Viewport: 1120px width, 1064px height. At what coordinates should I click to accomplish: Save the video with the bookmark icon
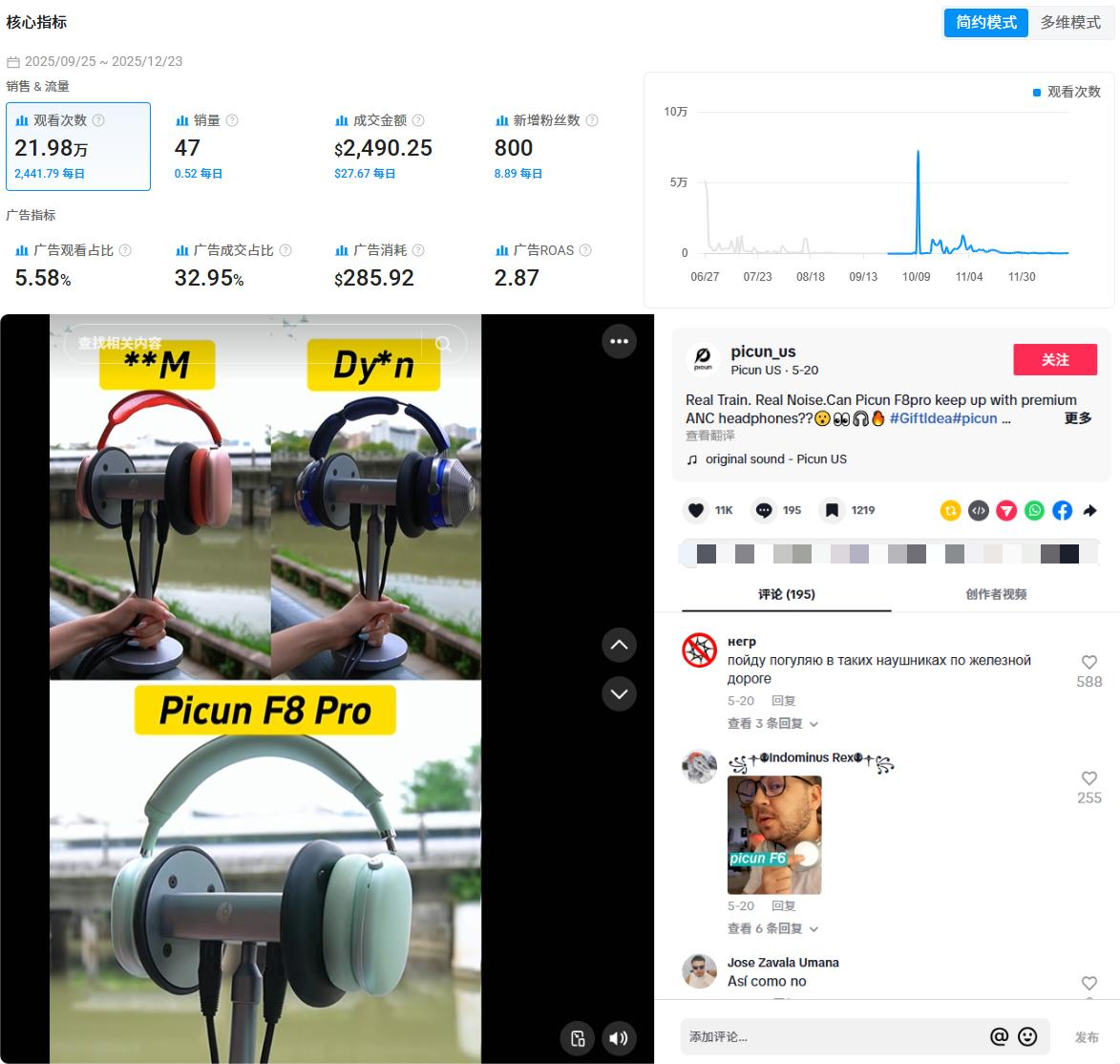(x=832, y=510)
